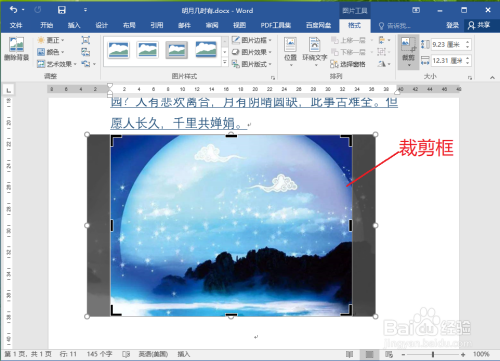Viewport: 500px width, 361px height.
Task: Click the Position (位置) button
Action: click(x=290, y=51)
